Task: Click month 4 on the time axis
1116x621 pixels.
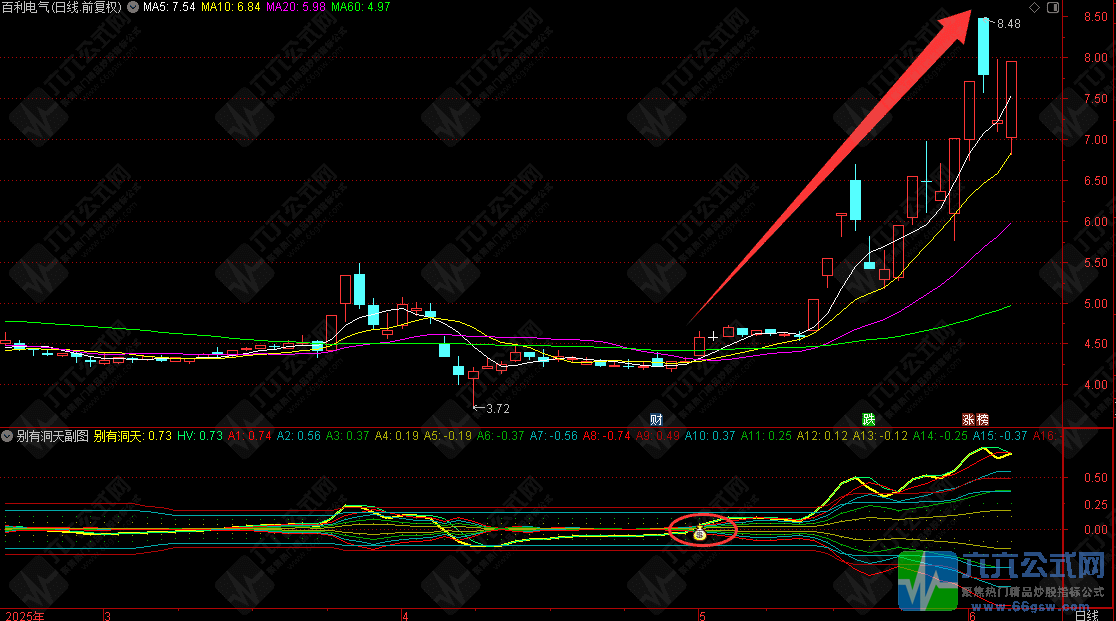Action: [x=405, y=615]
